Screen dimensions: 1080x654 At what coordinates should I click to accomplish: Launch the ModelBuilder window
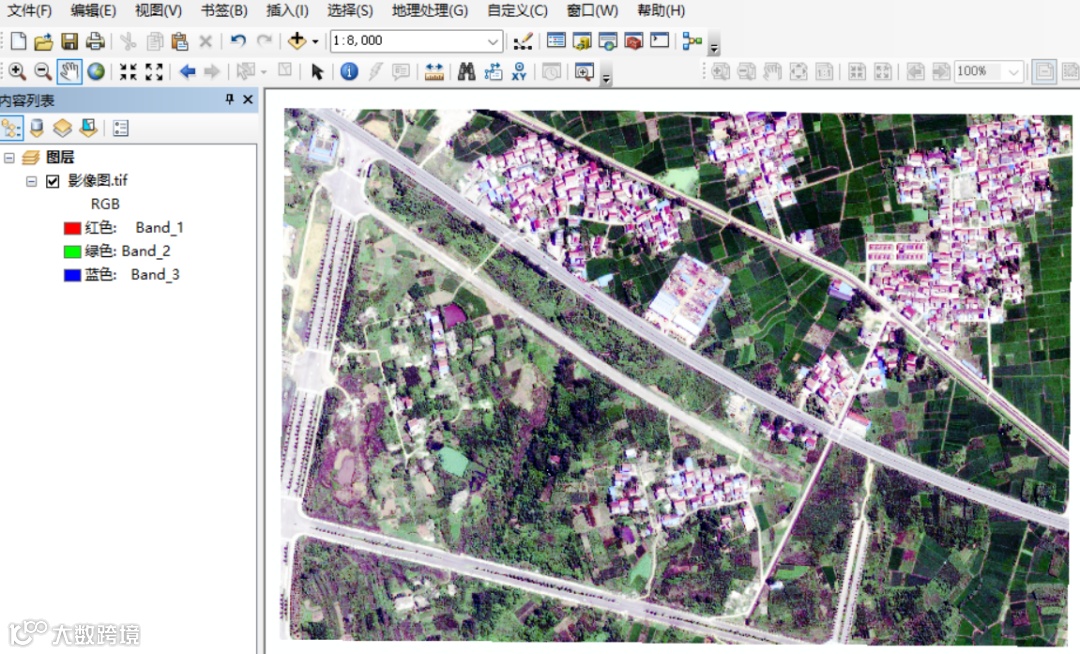point(691,41)
